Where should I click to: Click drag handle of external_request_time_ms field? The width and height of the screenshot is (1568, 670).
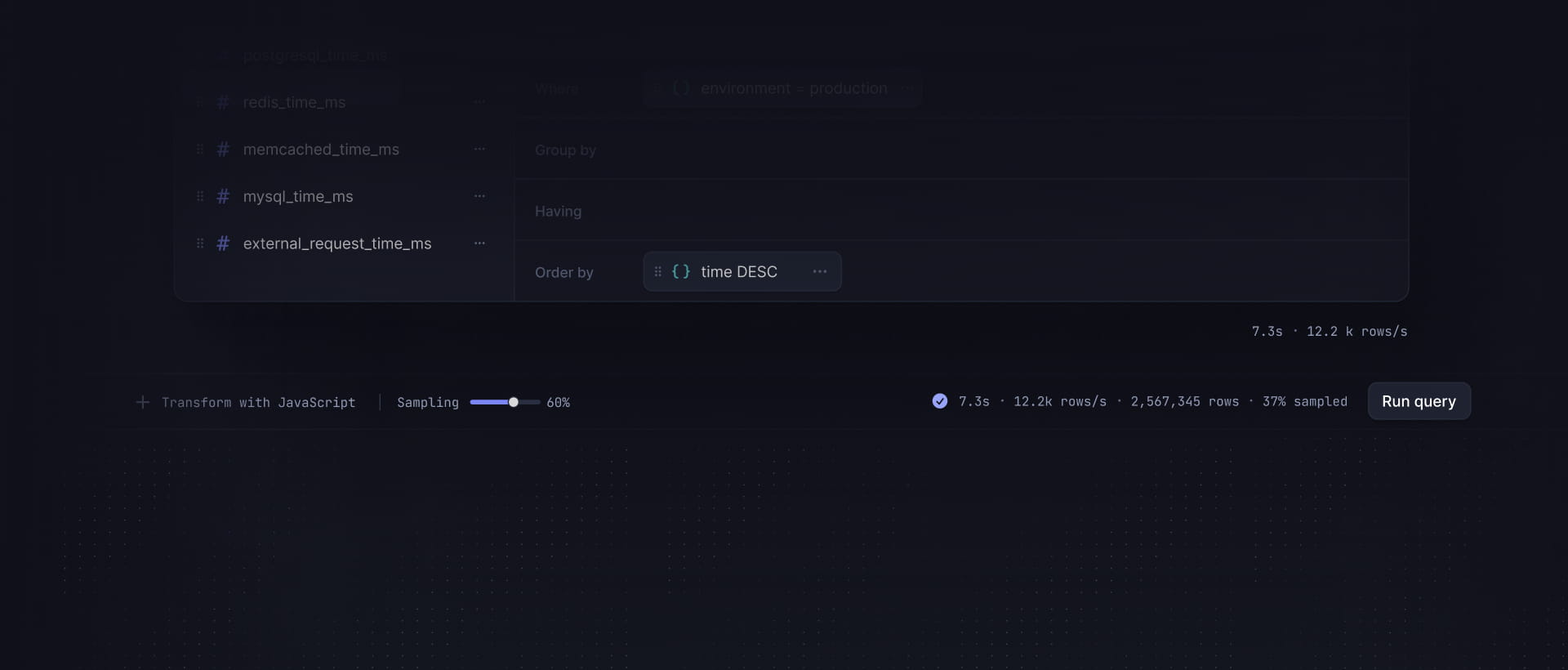(200, 243)
